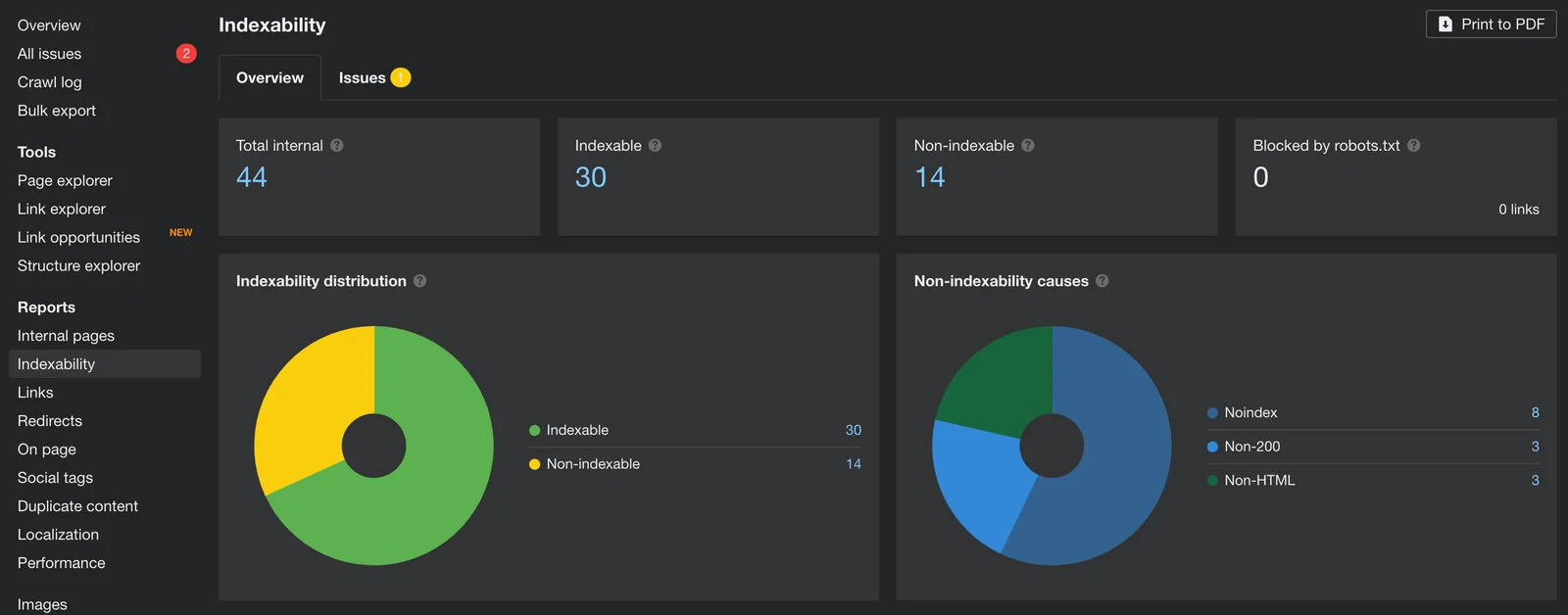The image size is (1568, 615).
Task: Open the Duplicate content report
Action: (x=77, y=506)
